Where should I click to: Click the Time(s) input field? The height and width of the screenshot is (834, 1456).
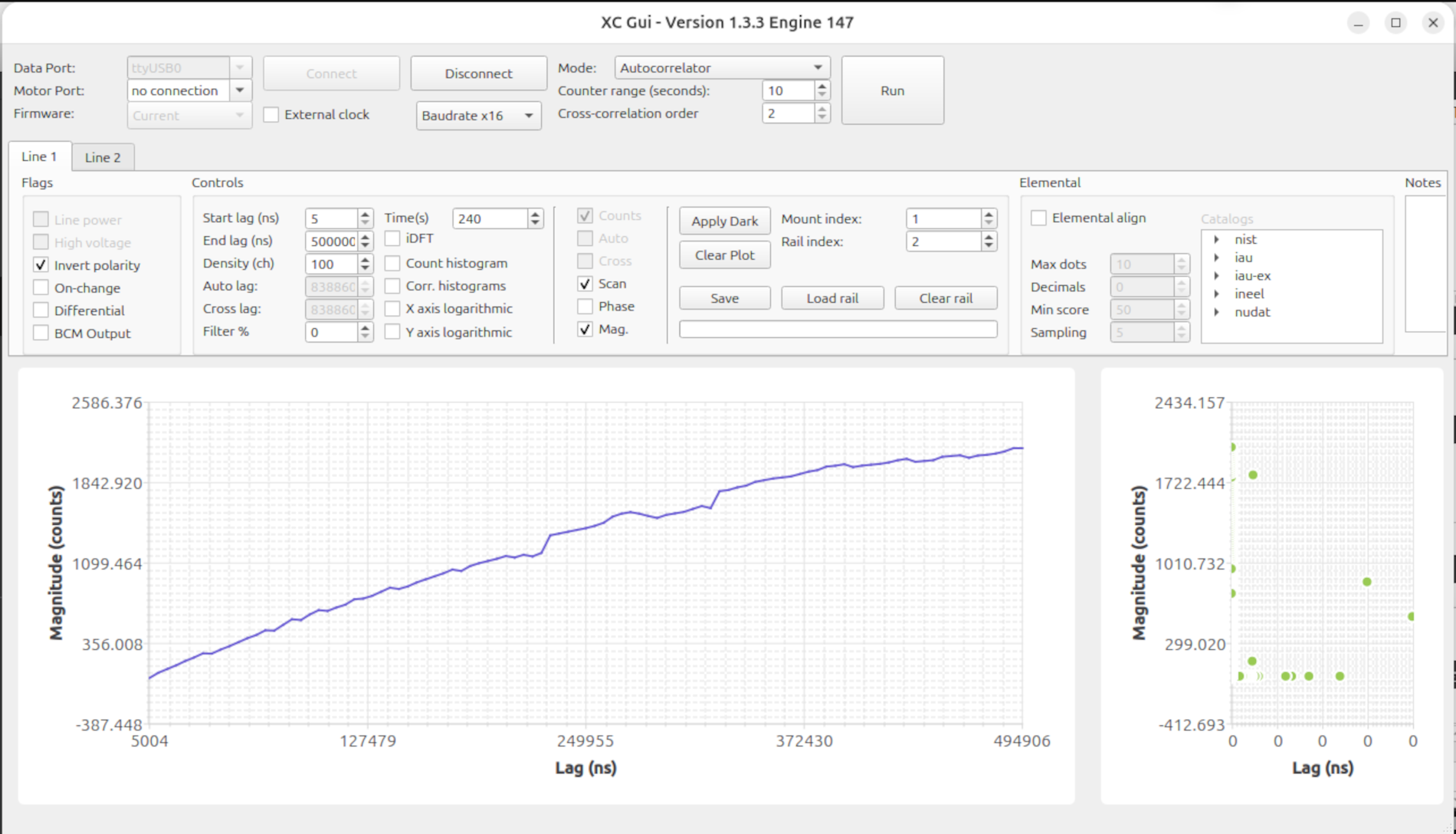coord(490,218)
